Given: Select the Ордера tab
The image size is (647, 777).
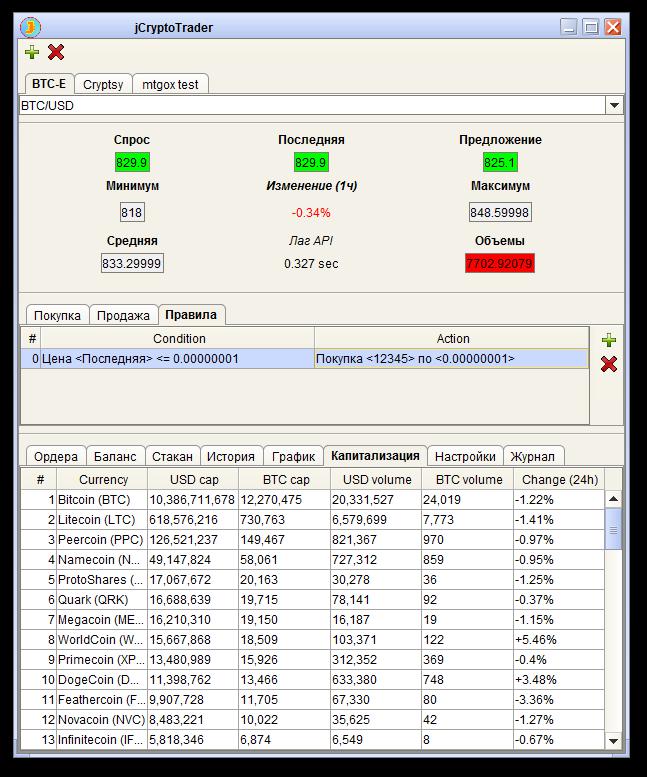Looking at the screenshot, I should pyautogui.click(x=56, y=456).
